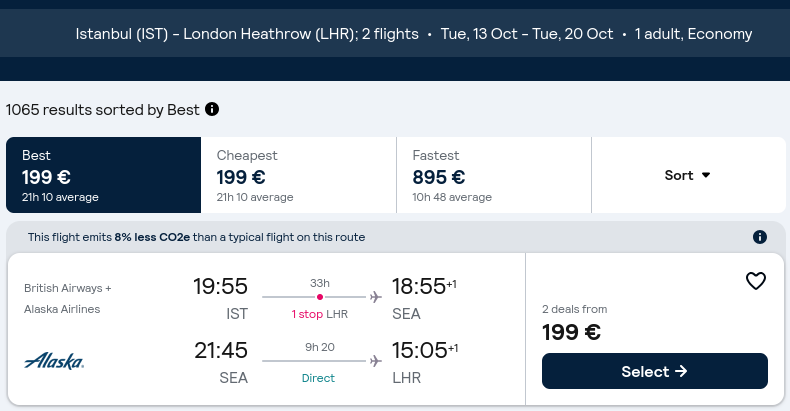Switch to the Cheapest tab

point(298,175)
